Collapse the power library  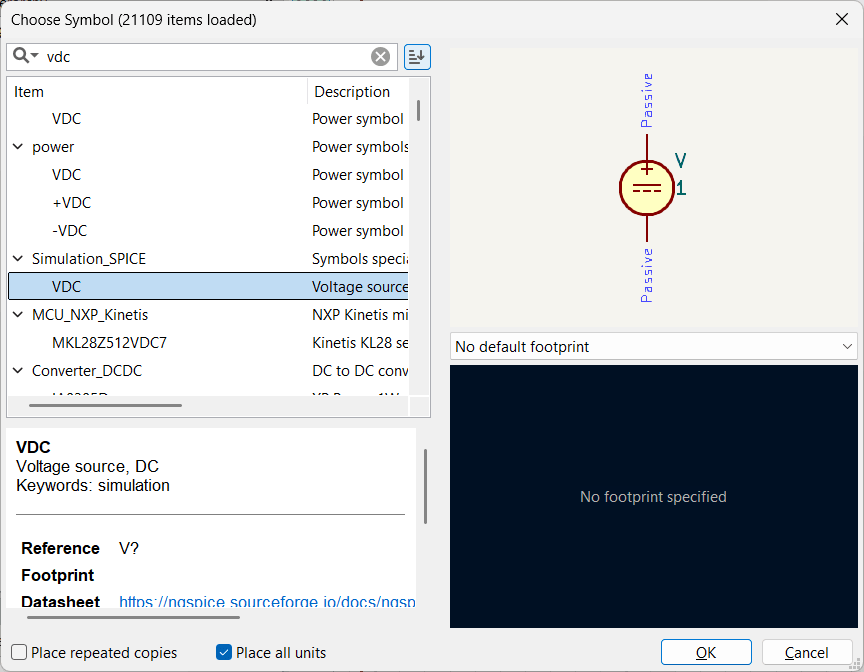(x=18, y=147)
